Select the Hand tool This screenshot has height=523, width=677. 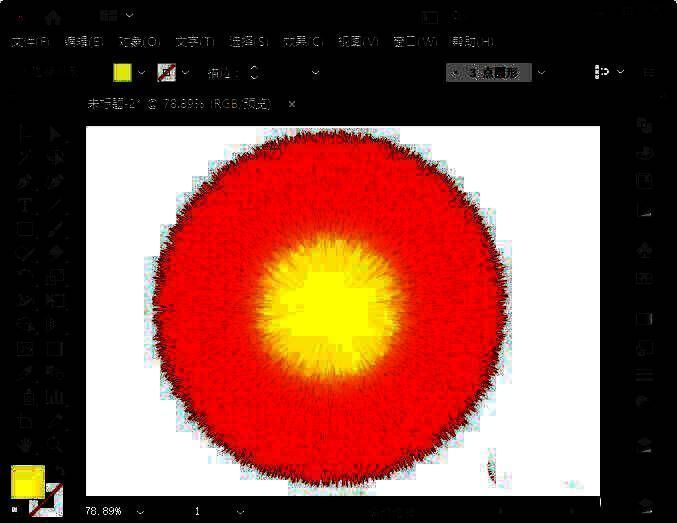[26, 445]
